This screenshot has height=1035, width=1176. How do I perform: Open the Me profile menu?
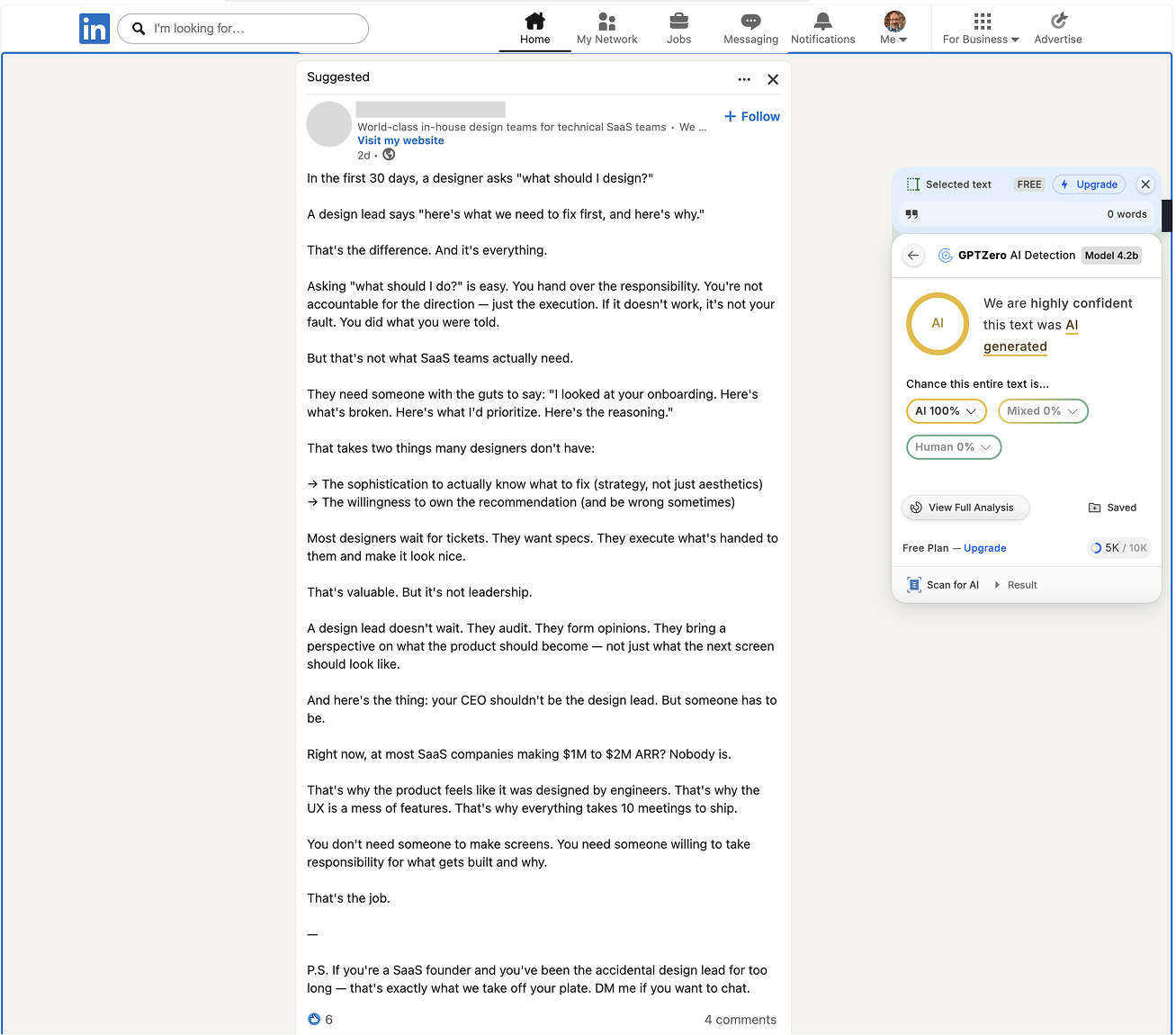[893, 29]
